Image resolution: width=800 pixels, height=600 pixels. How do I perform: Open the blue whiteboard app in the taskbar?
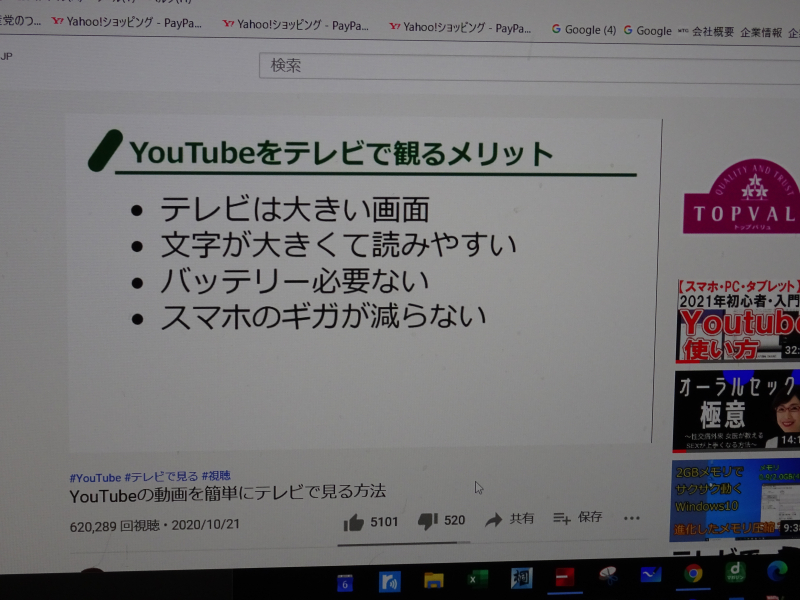coord(651,574)
